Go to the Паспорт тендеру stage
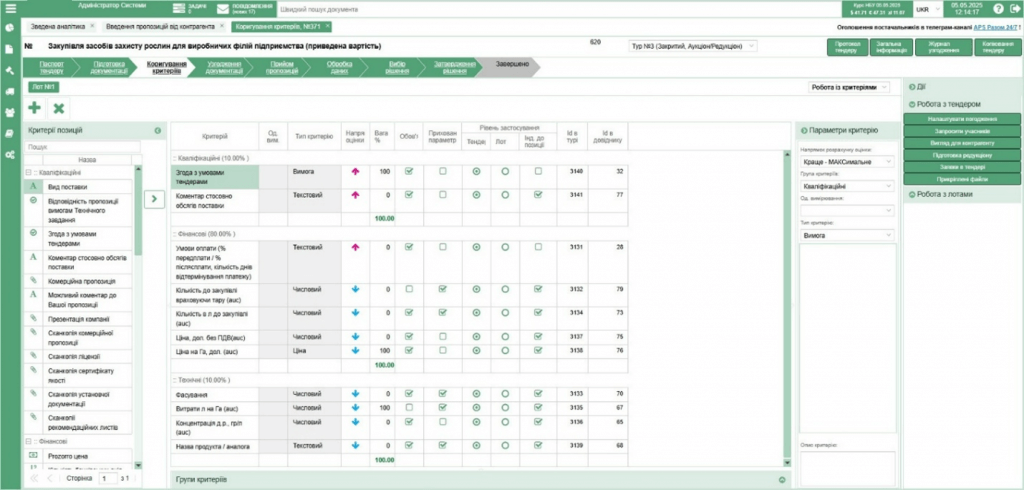The image size is (1024, 490). 51,67
